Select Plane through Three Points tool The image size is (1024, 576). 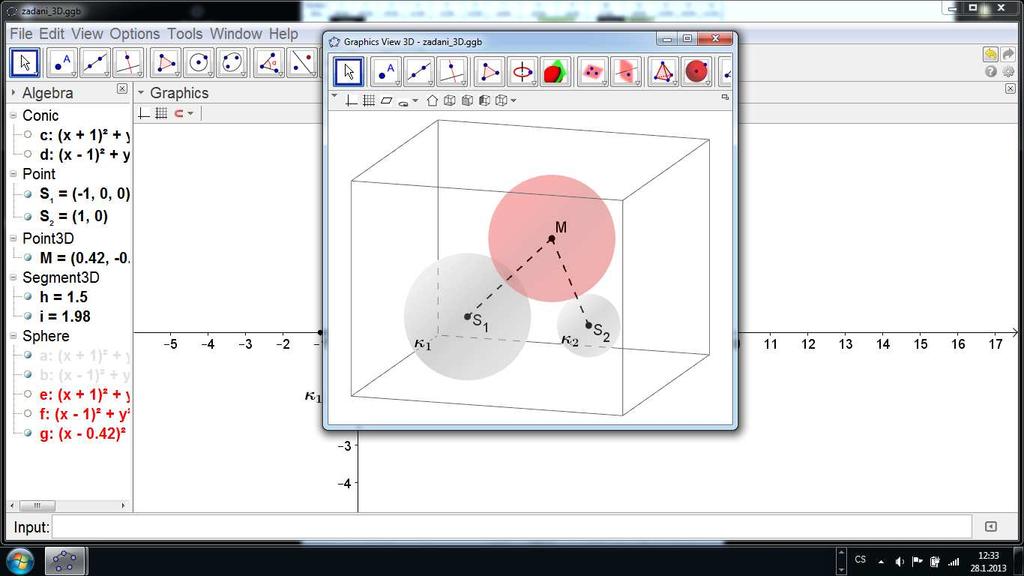point(593,72)
